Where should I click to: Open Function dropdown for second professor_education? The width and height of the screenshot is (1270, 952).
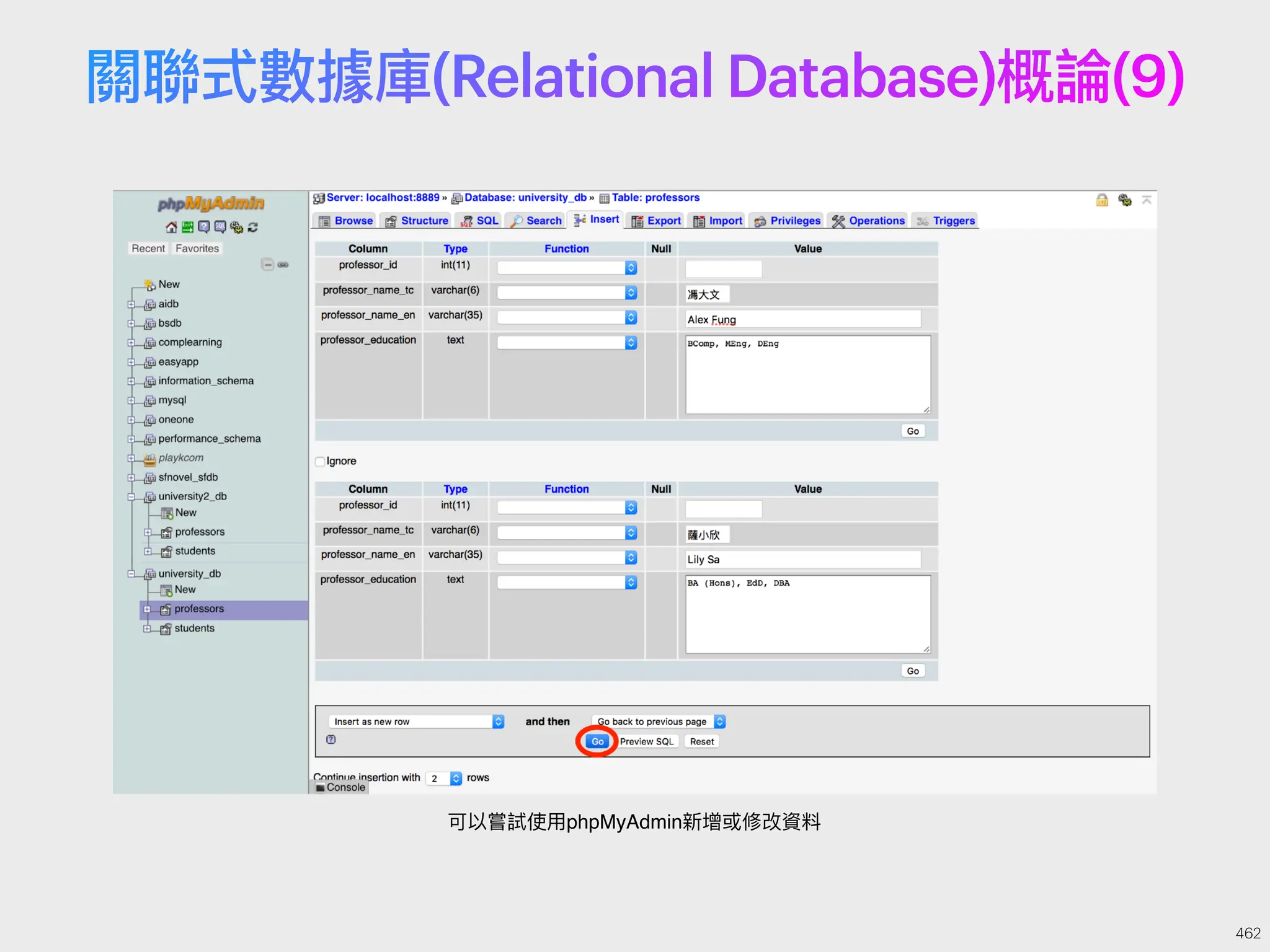tap(567, 583)
